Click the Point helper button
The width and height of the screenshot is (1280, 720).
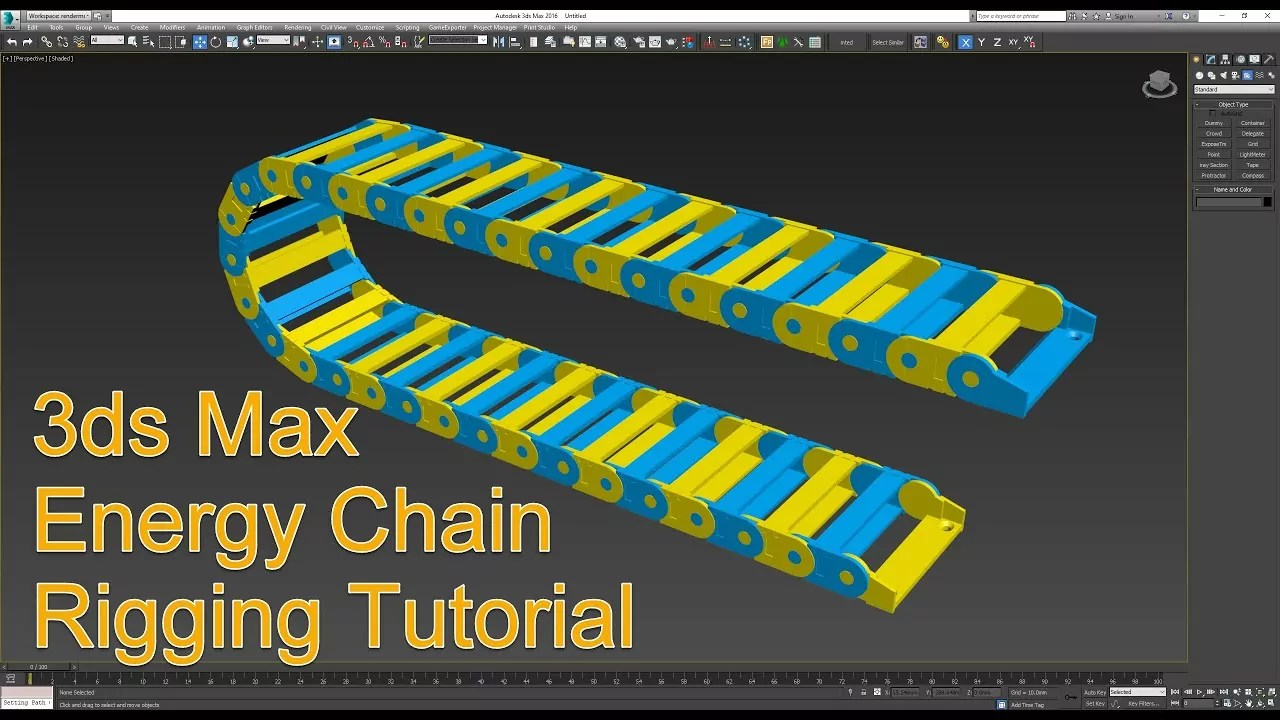[1213, 154]
